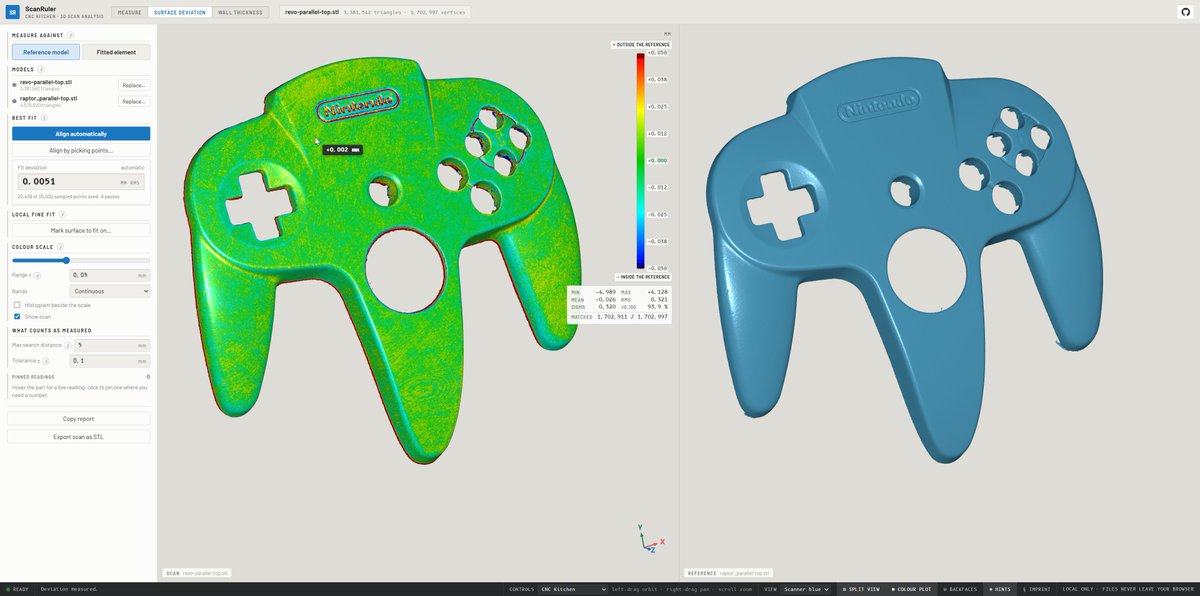Switch to the Surface Deviation tab

(180, 12)
